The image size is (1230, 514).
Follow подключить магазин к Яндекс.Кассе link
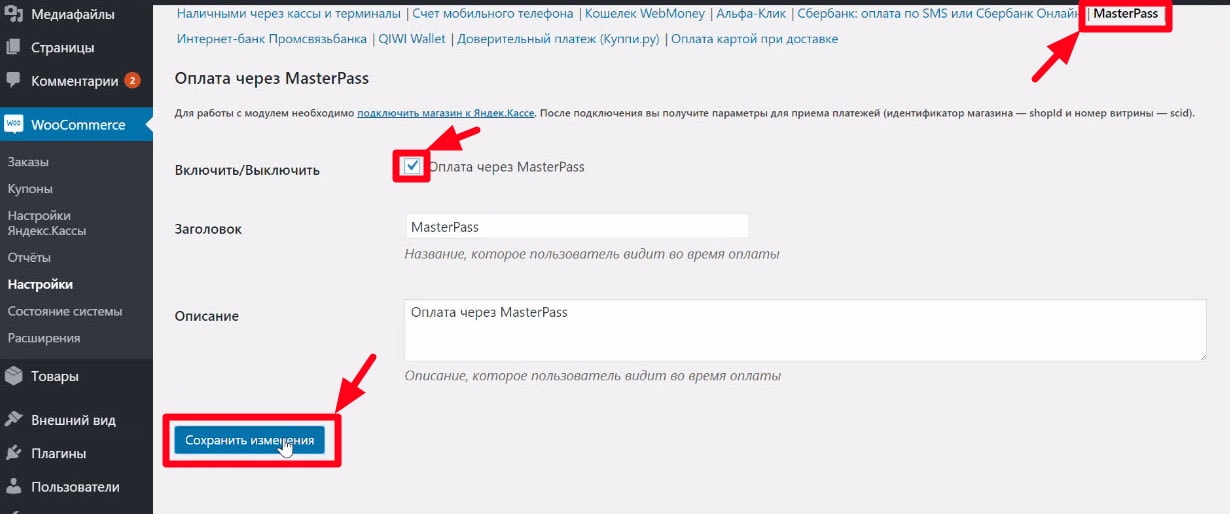pyautogui.click(x=446, y=114)
